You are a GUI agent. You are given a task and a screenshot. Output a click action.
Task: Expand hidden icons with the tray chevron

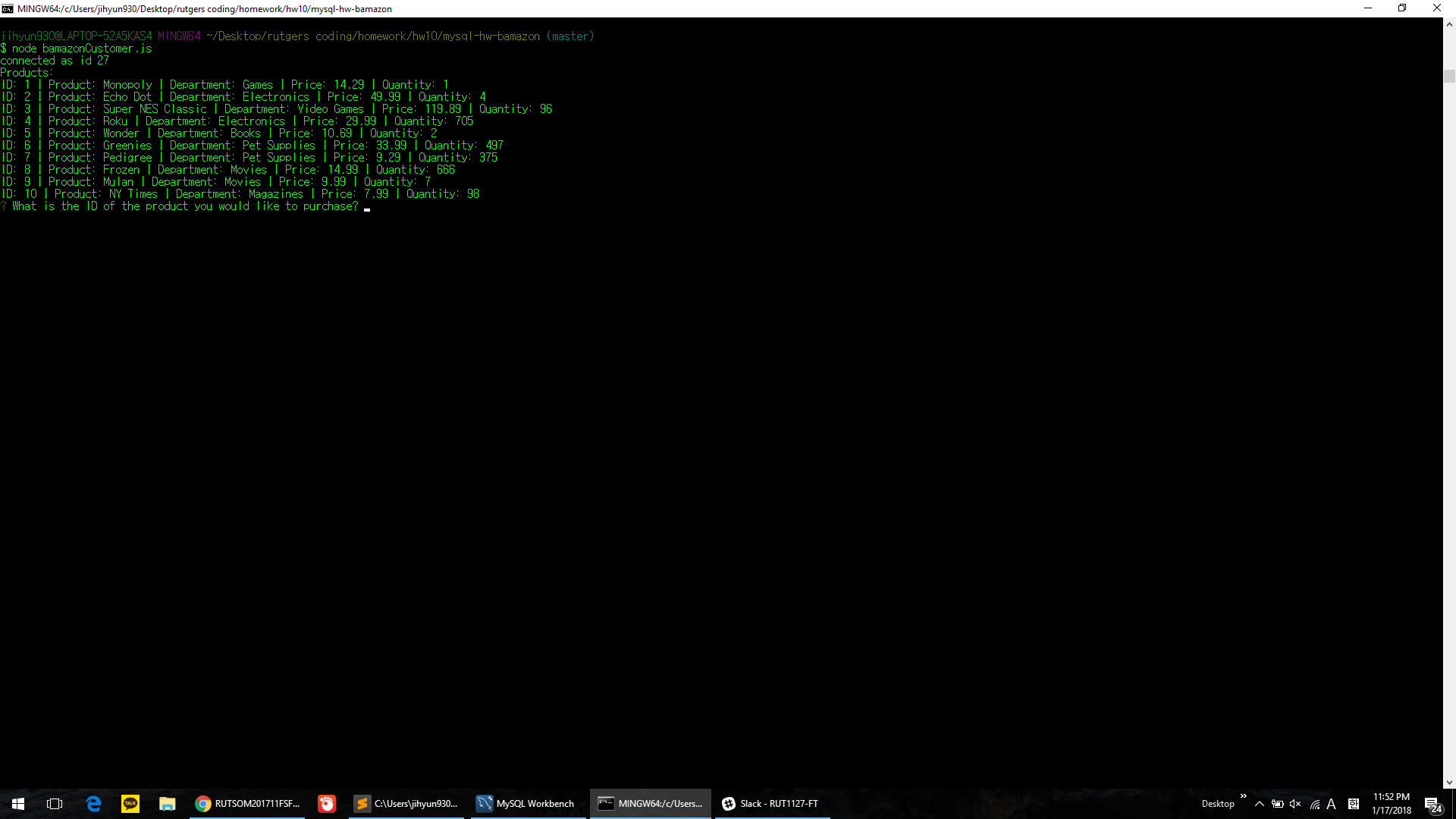coord(1258,803)
